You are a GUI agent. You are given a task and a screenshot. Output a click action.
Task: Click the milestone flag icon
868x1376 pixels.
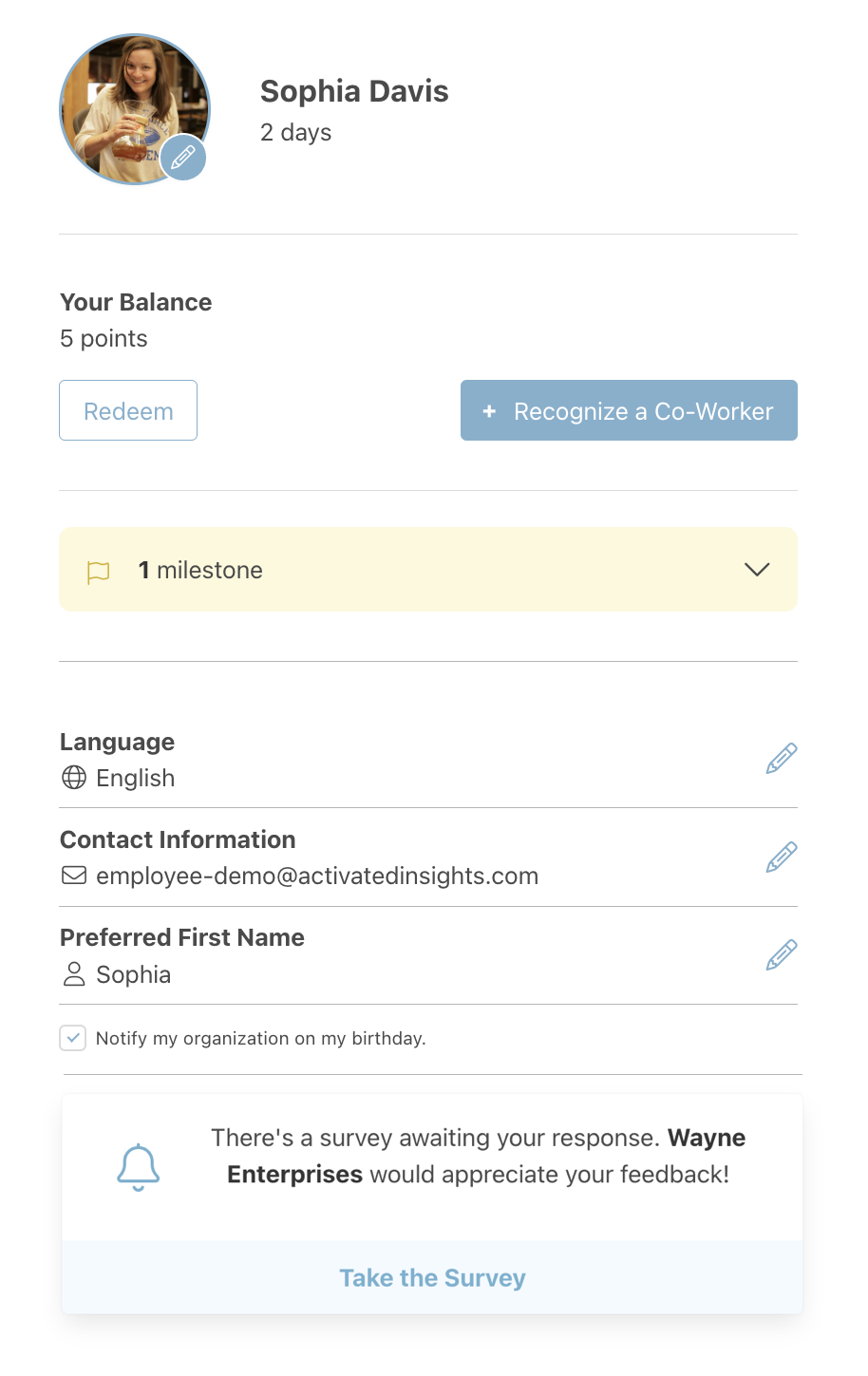pyautogui.click(x=99, y=572)
